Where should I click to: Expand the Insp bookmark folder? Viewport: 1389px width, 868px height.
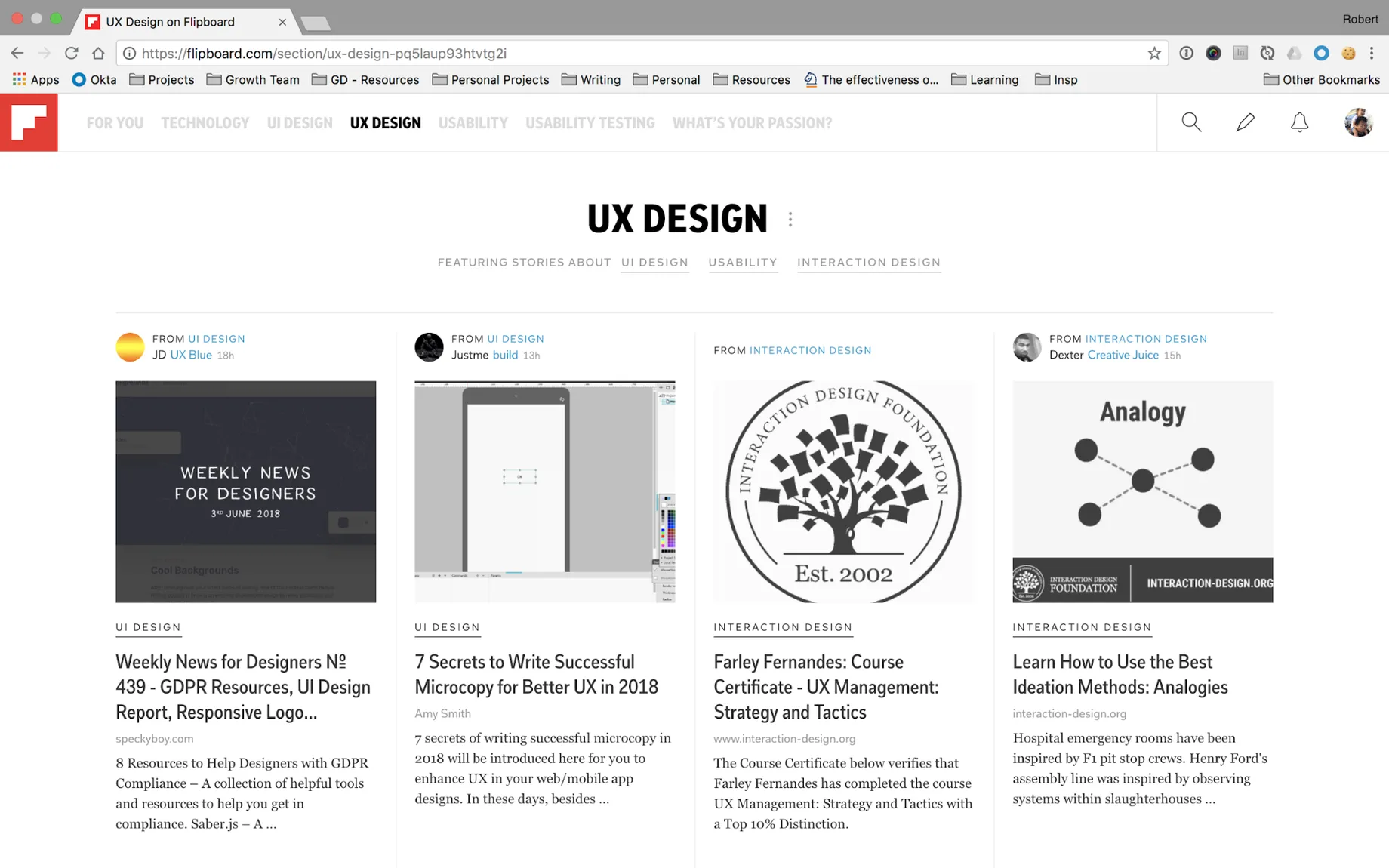(1056, 79)
